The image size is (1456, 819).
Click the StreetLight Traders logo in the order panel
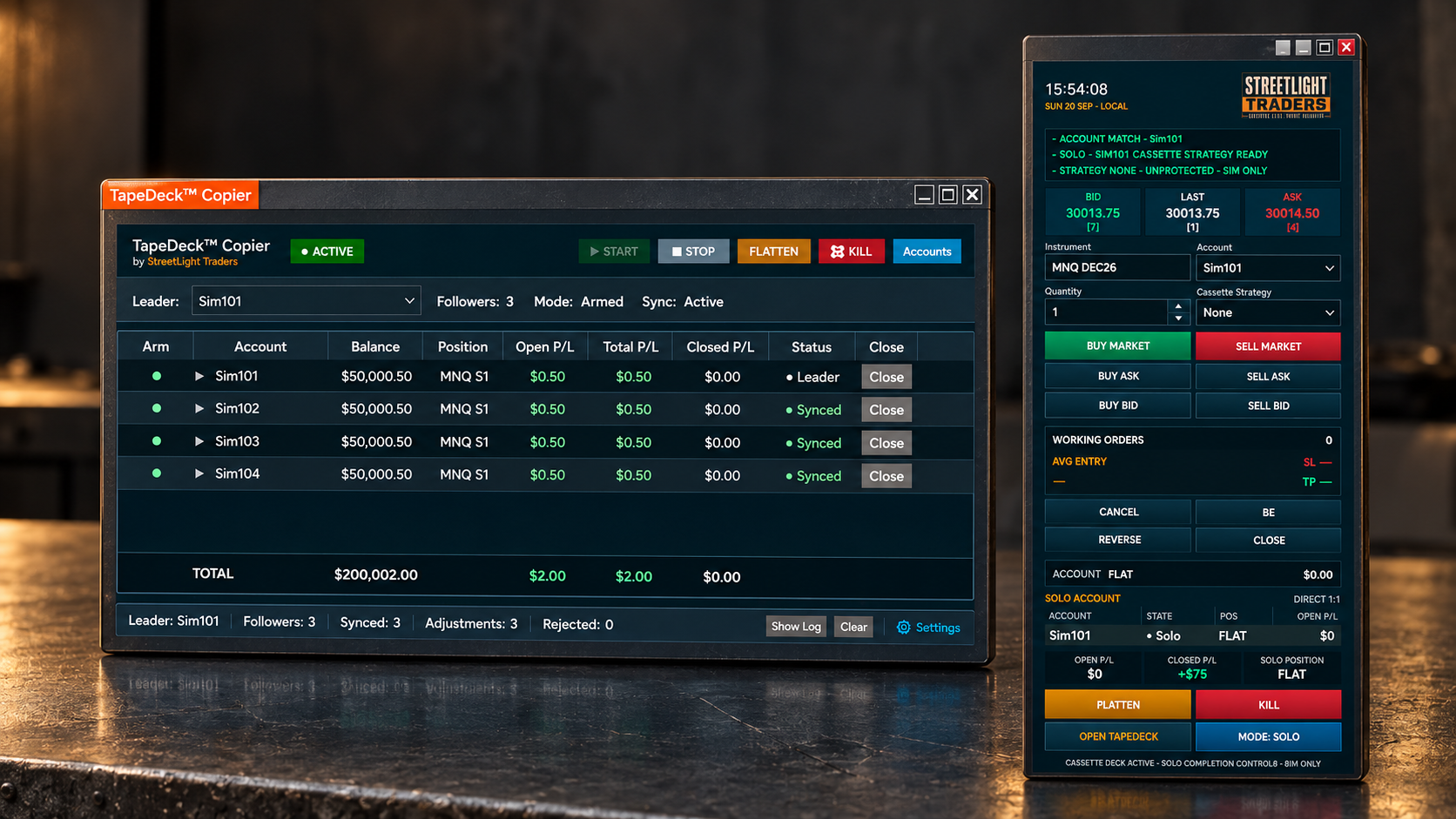(1286, 97)
